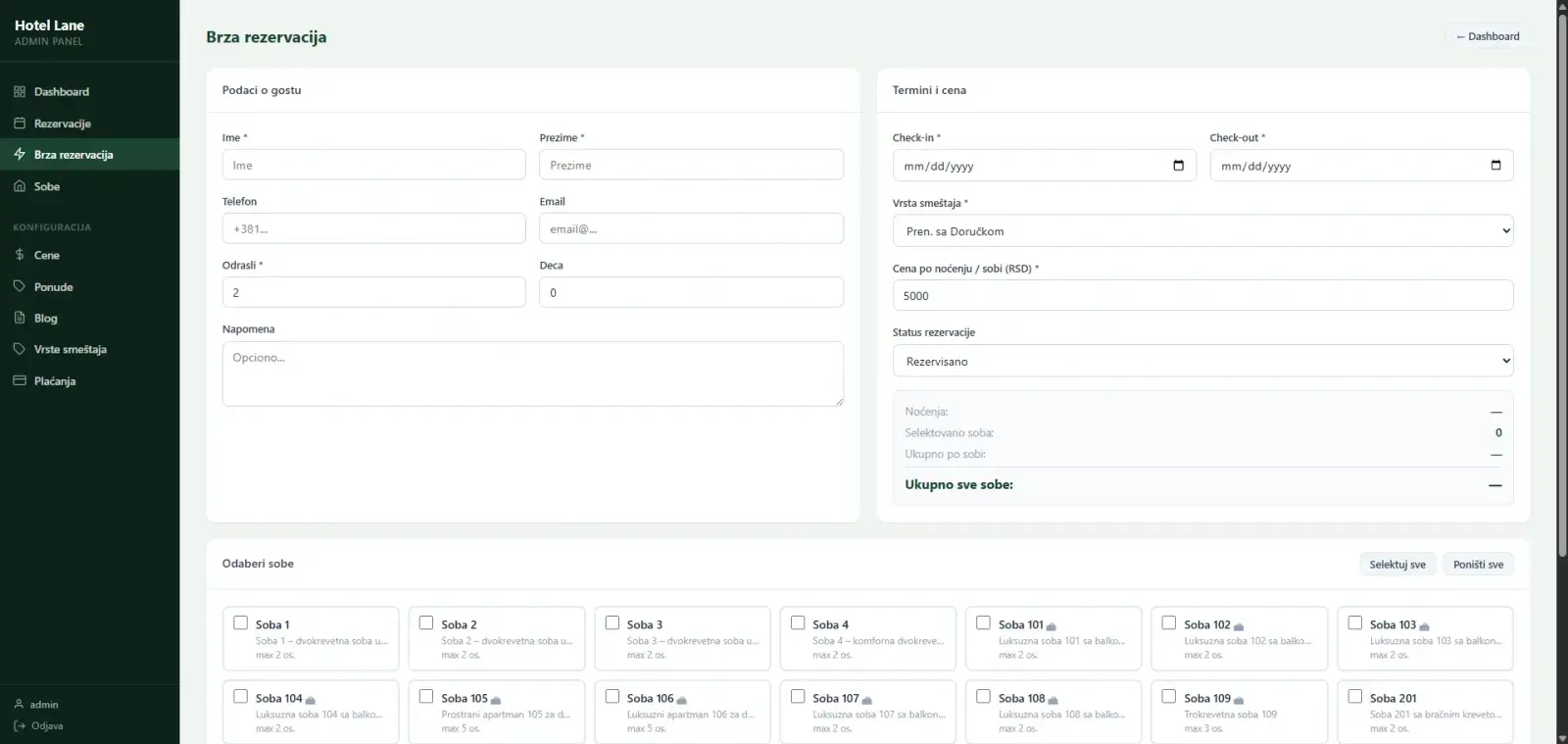Navigate to Cene in Konfiguracija
Screen dimensions: 1568x744
coord(89,254)
